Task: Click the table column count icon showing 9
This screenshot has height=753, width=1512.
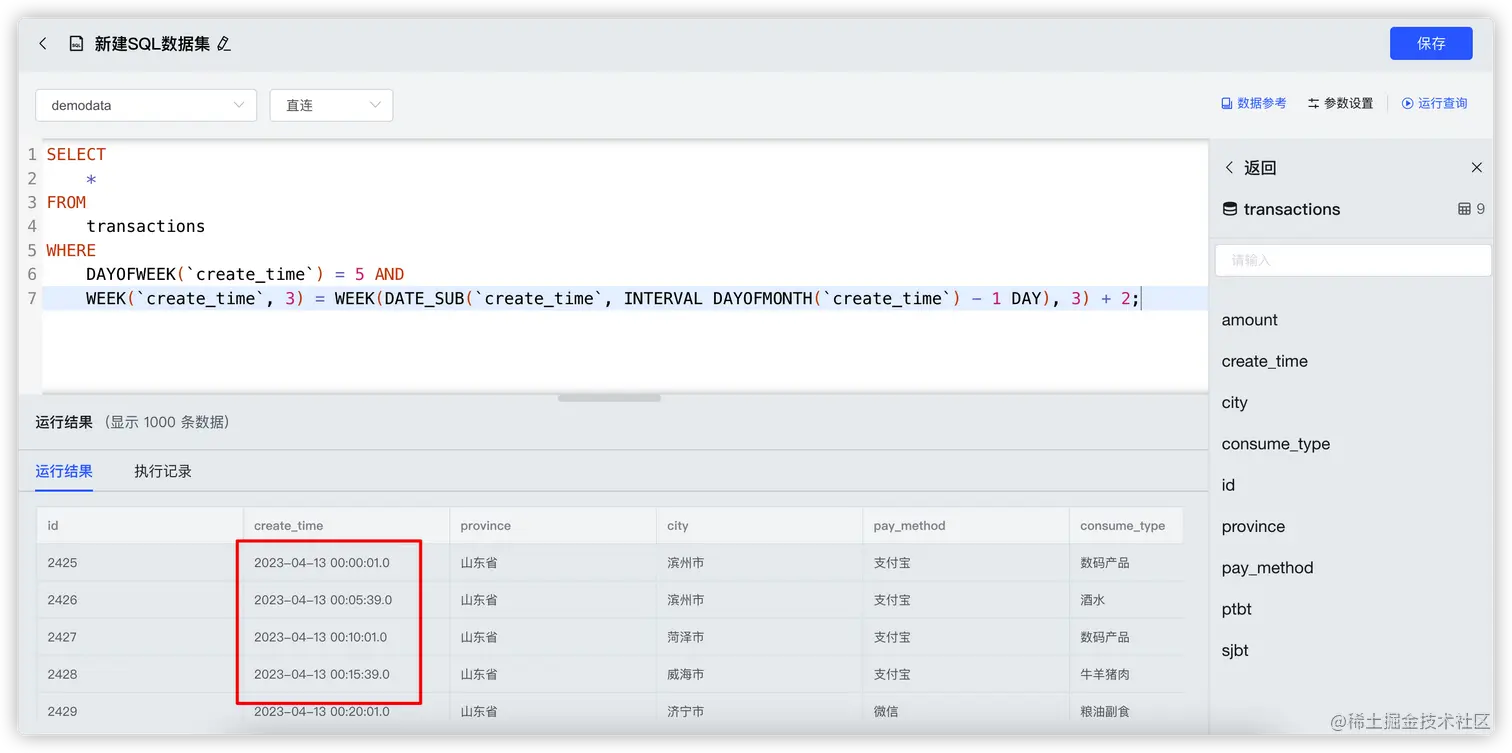Action: pos(1465,209)
